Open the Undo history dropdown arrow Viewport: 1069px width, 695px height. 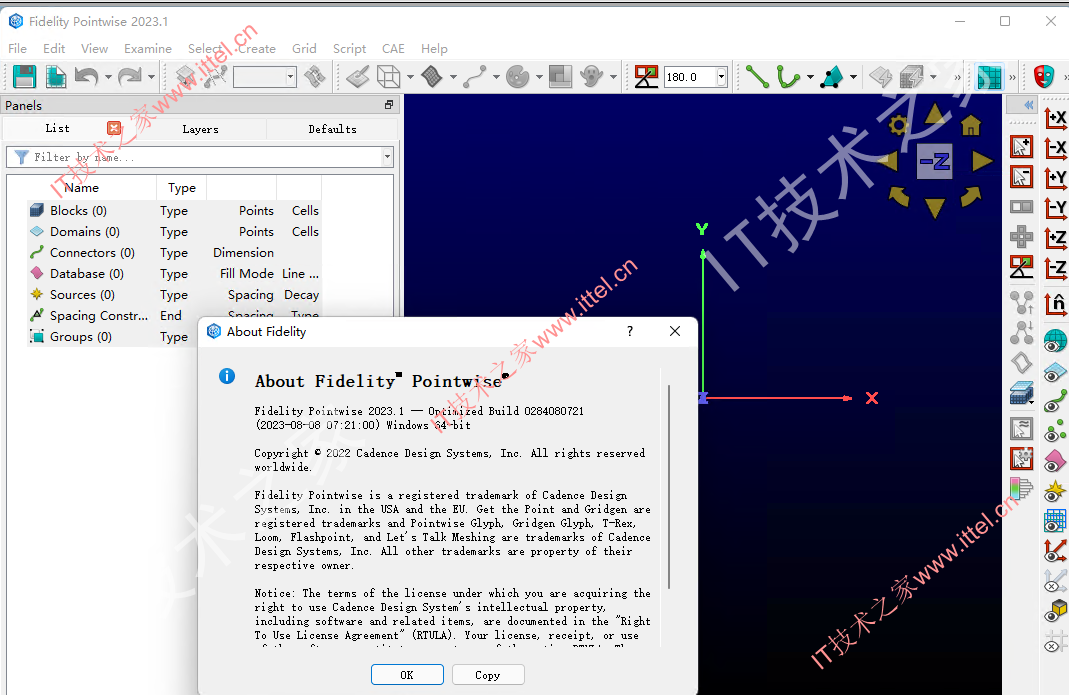[108, 77]
